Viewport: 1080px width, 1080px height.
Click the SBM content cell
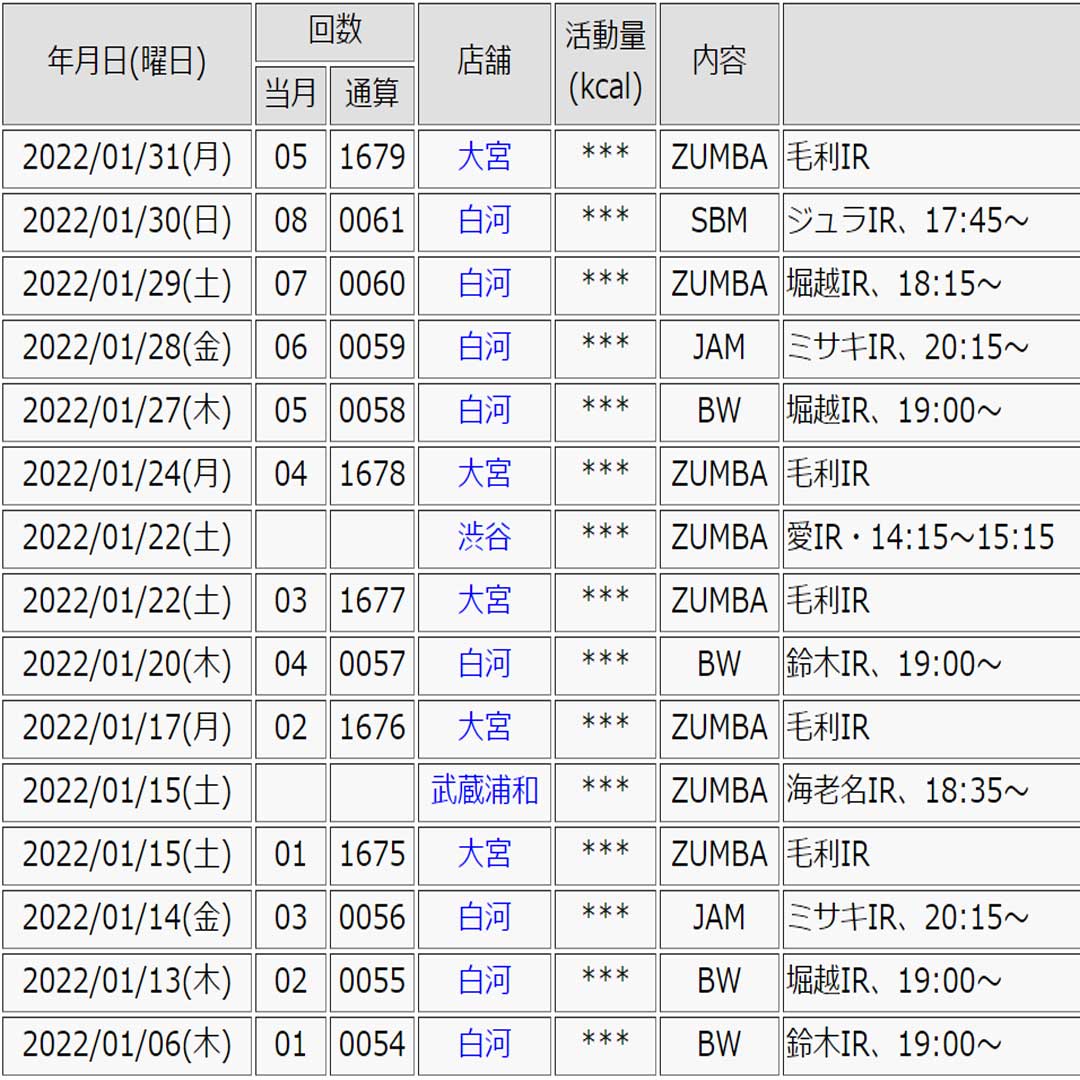click(719, 222)
